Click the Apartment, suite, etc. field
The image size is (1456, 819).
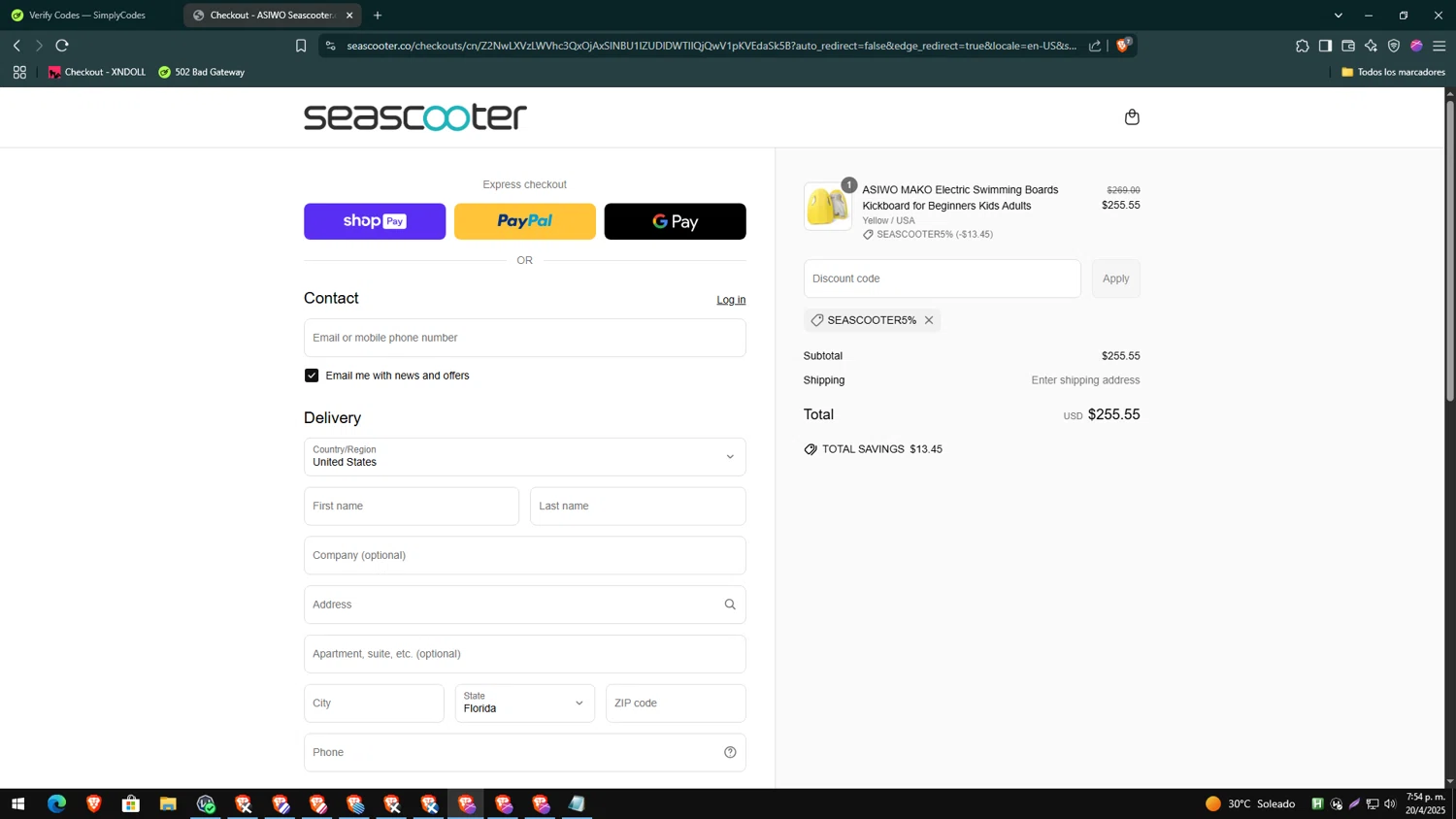tap(525, 654)
